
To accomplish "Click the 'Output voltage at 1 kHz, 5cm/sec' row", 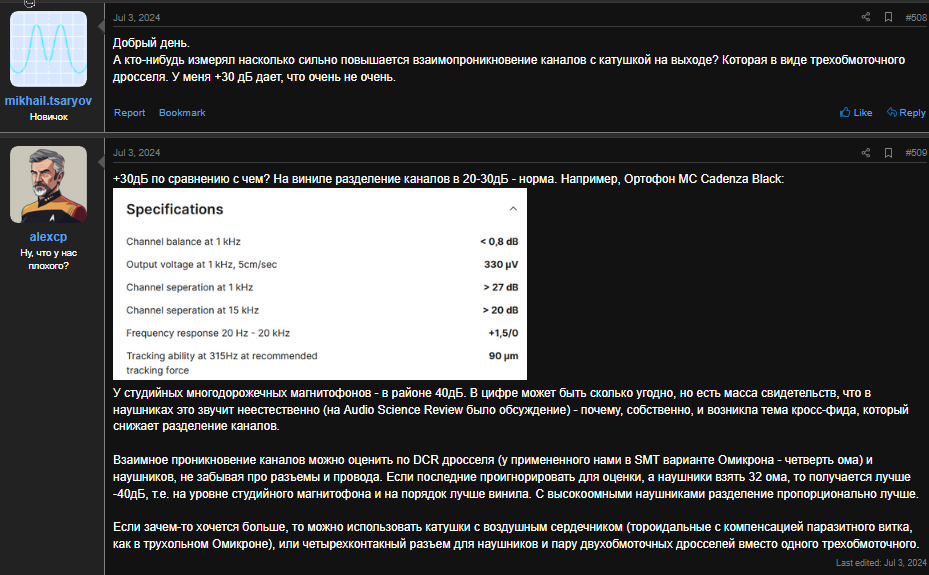I will click(x=322, y=265).
